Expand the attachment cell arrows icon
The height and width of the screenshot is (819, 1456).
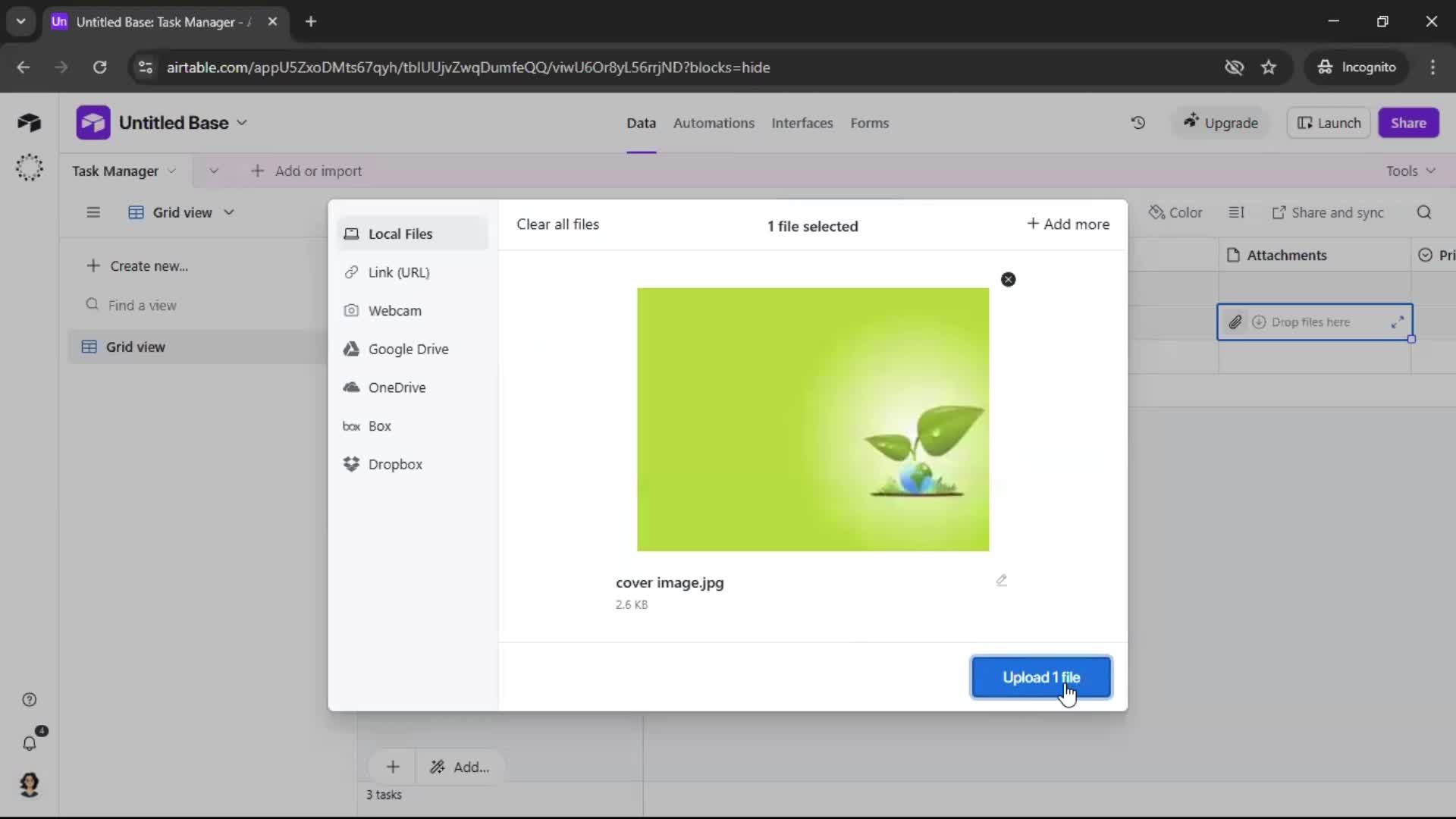click(x=1397, y=322)
